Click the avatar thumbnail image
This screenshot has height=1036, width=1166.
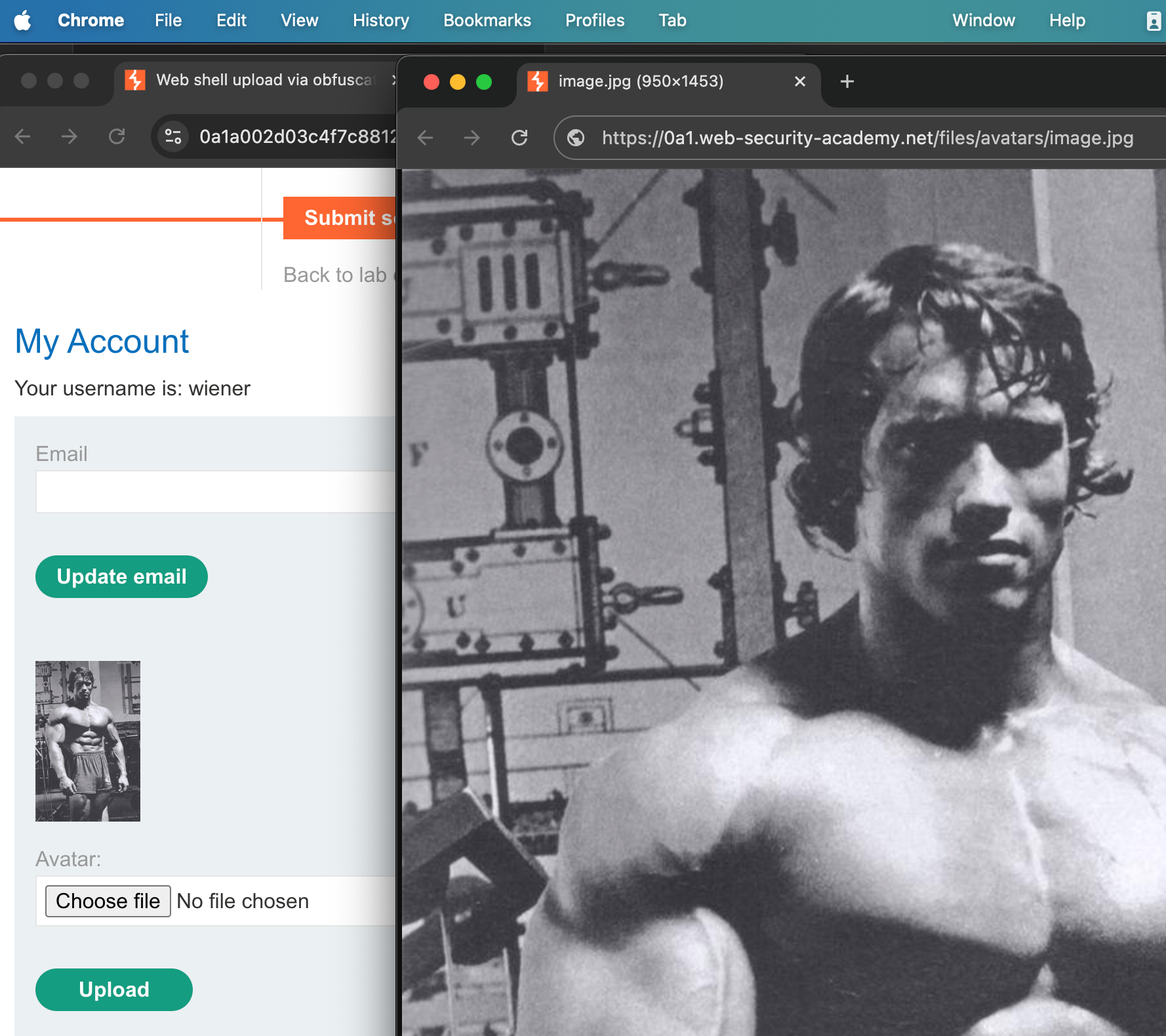coord(88,741)
